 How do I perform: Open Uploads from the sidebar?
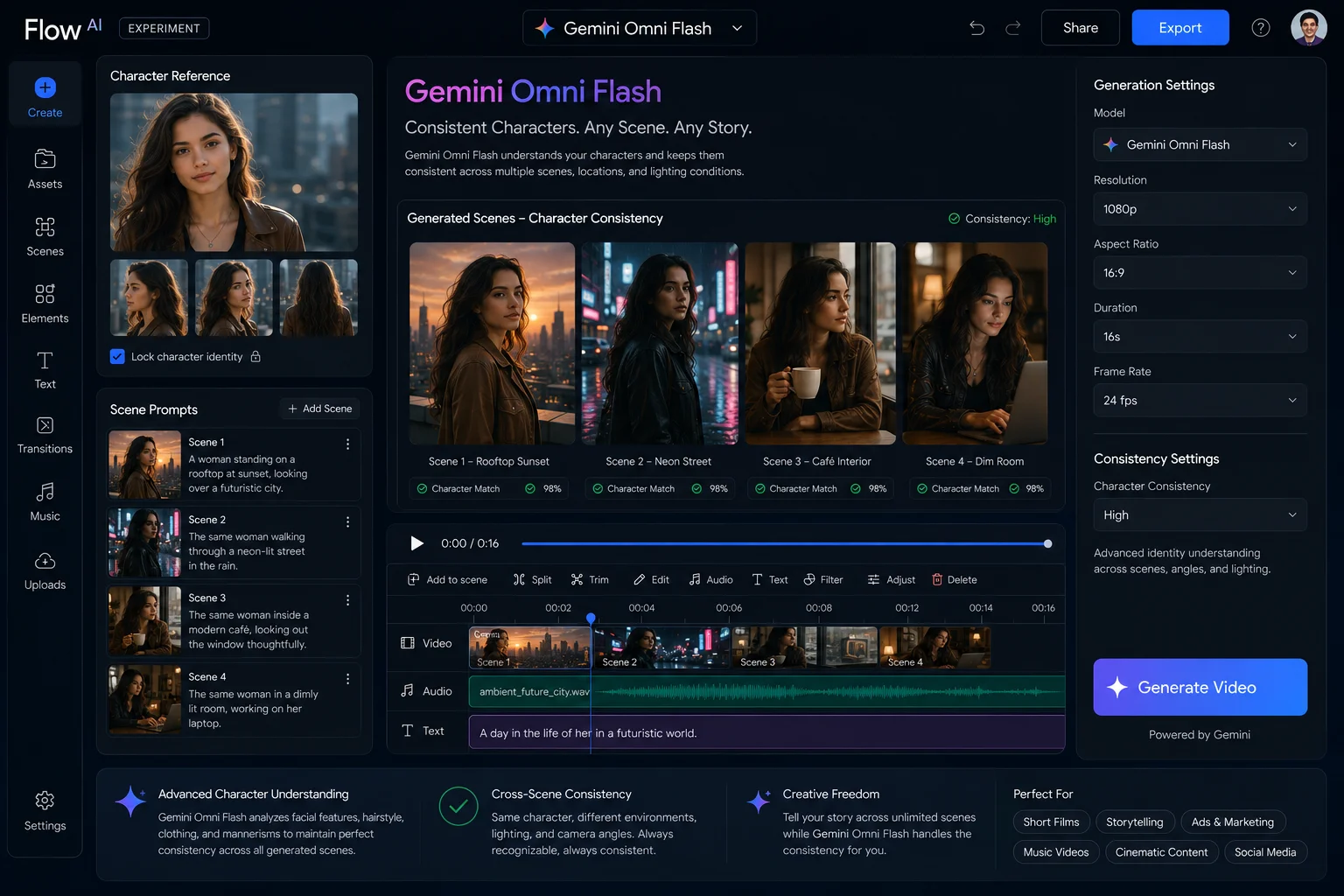[45, 570]
